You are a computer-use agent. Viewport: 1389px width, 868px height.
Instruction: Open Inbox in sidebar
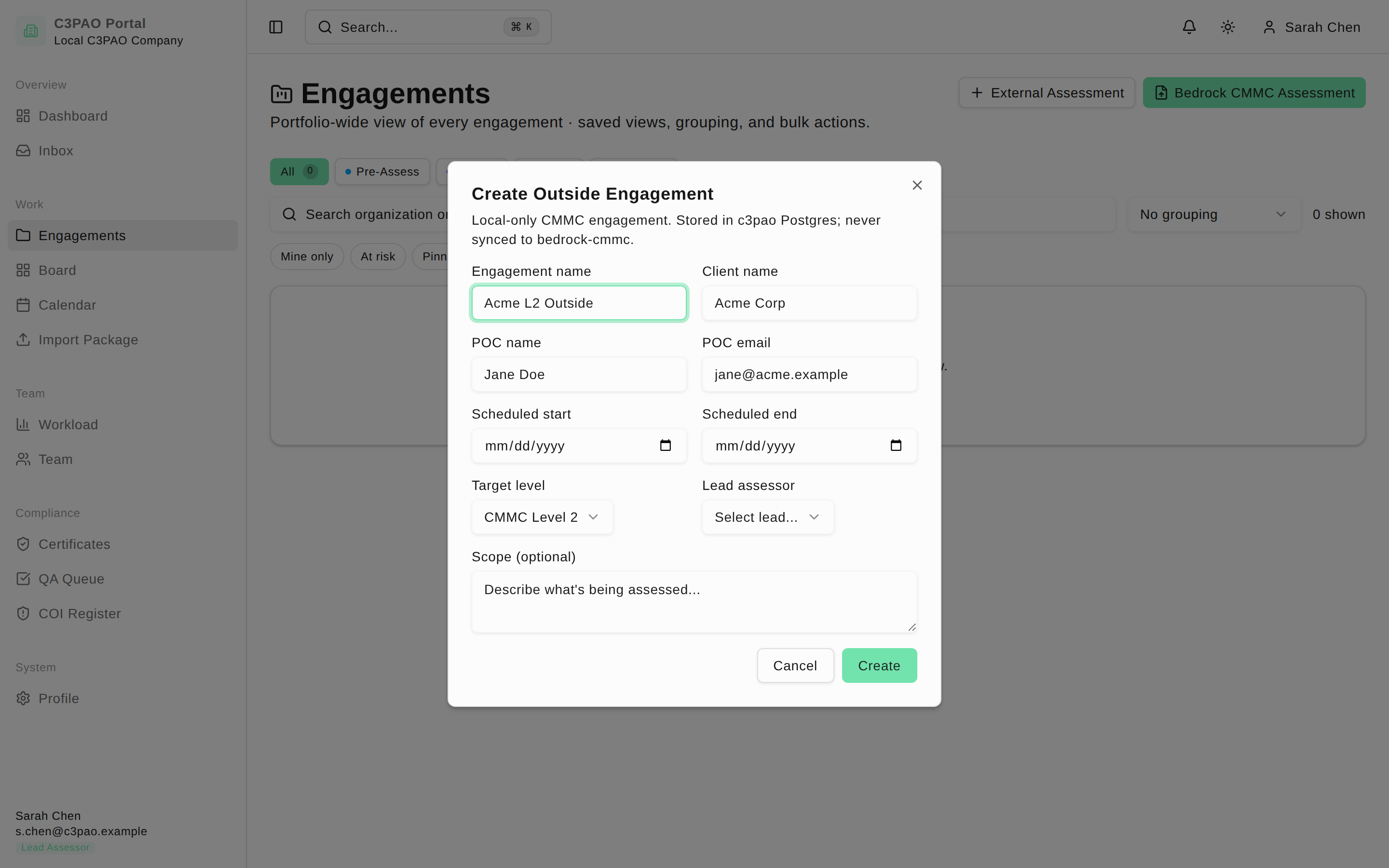tap(123, 150)
